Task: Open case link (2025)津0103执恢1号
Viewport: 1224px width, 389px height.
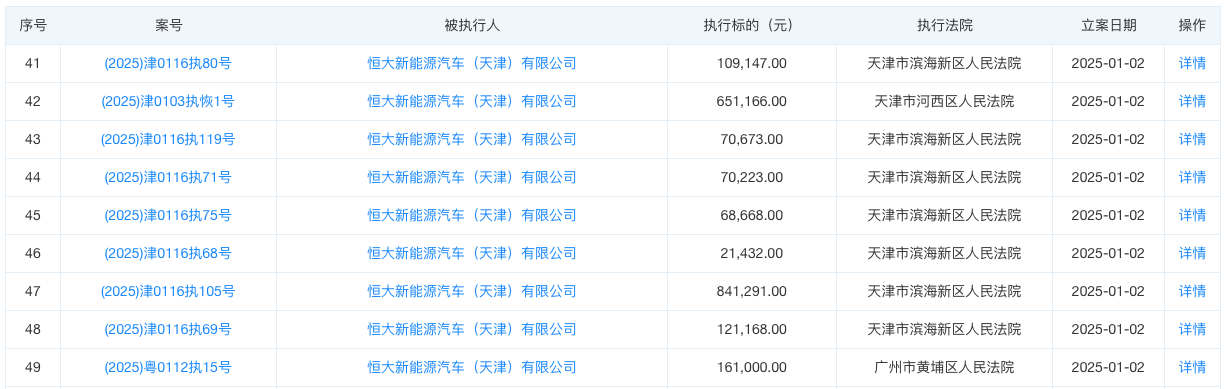Action: 168,101
